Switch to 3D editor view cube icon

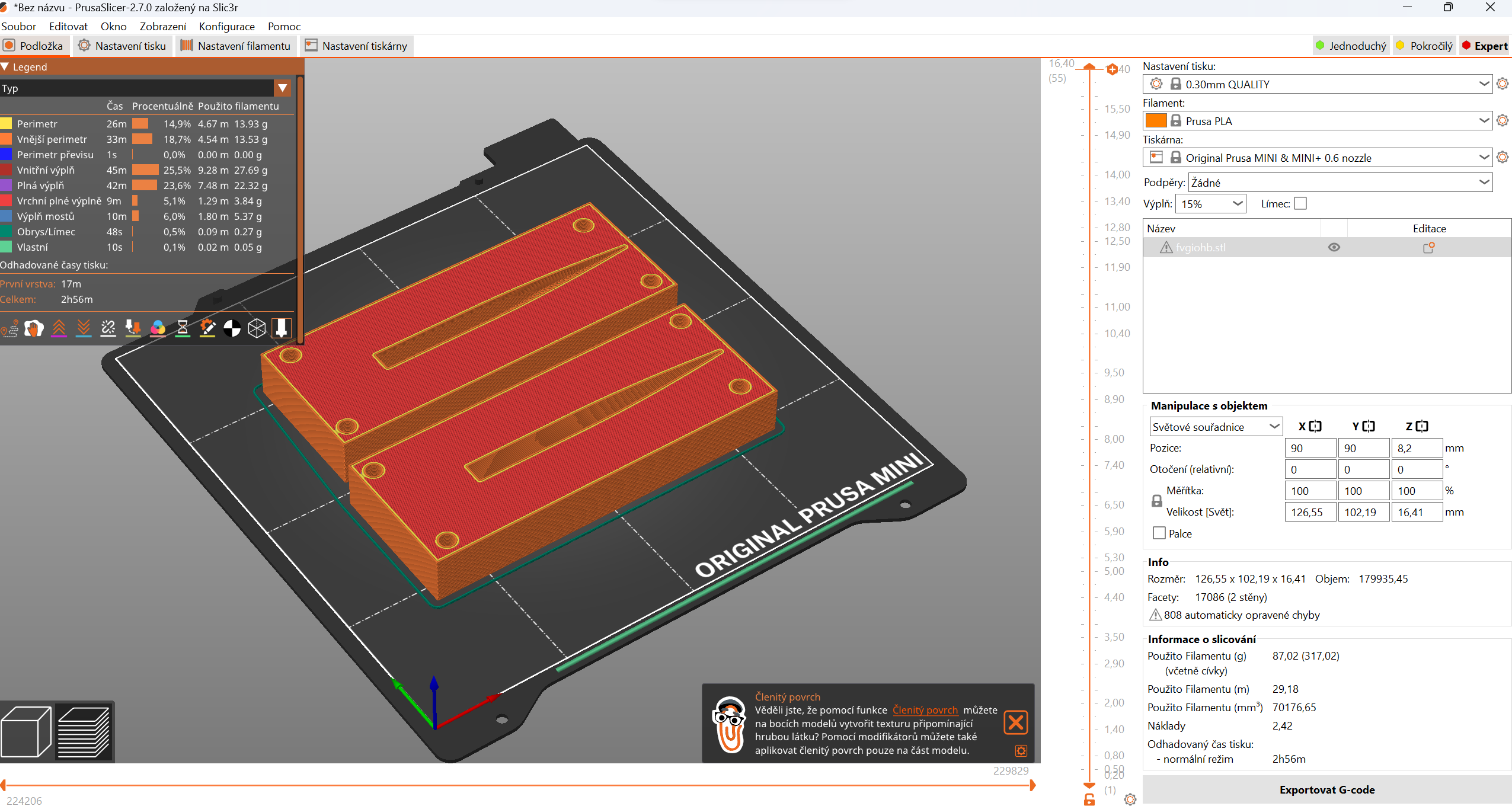click(x=27, y=732)
